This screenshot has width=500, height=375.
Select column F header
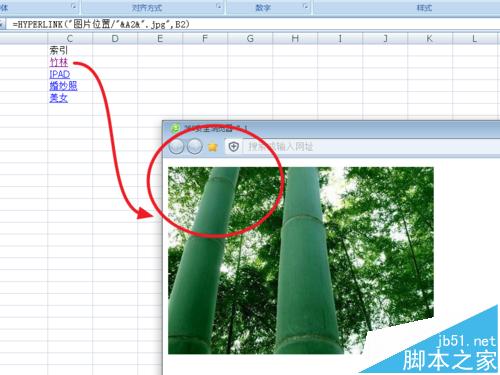point(205,39)
